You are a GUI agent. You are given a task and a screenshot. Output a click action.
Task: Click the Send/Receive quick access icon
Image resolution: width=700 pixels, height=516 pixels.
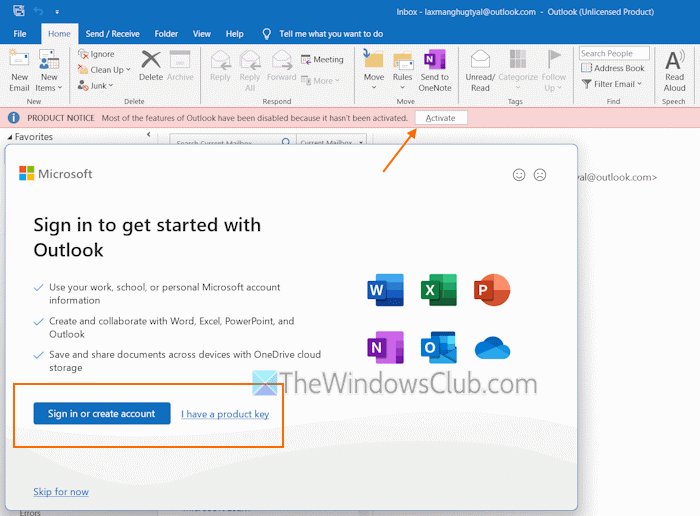(x=19, y=11)
